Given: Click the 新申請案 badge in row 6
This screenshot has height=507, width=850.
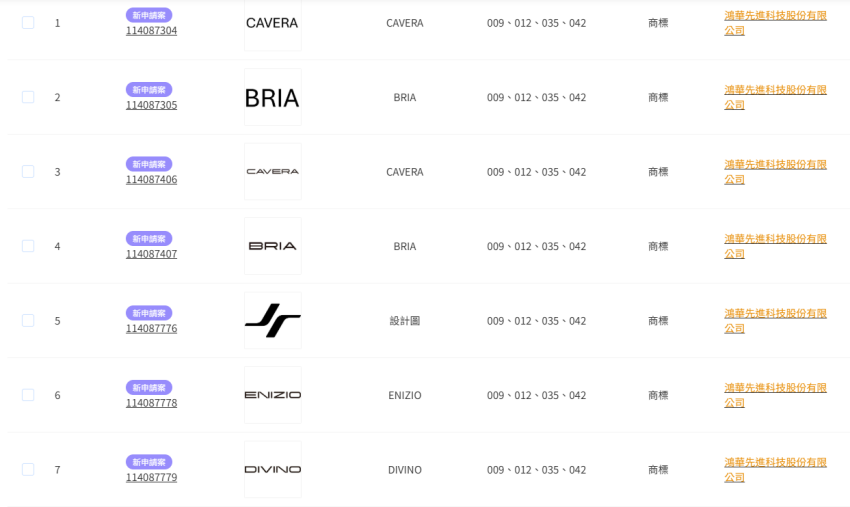Looking at the screenshot, I should tap(149, 387).
